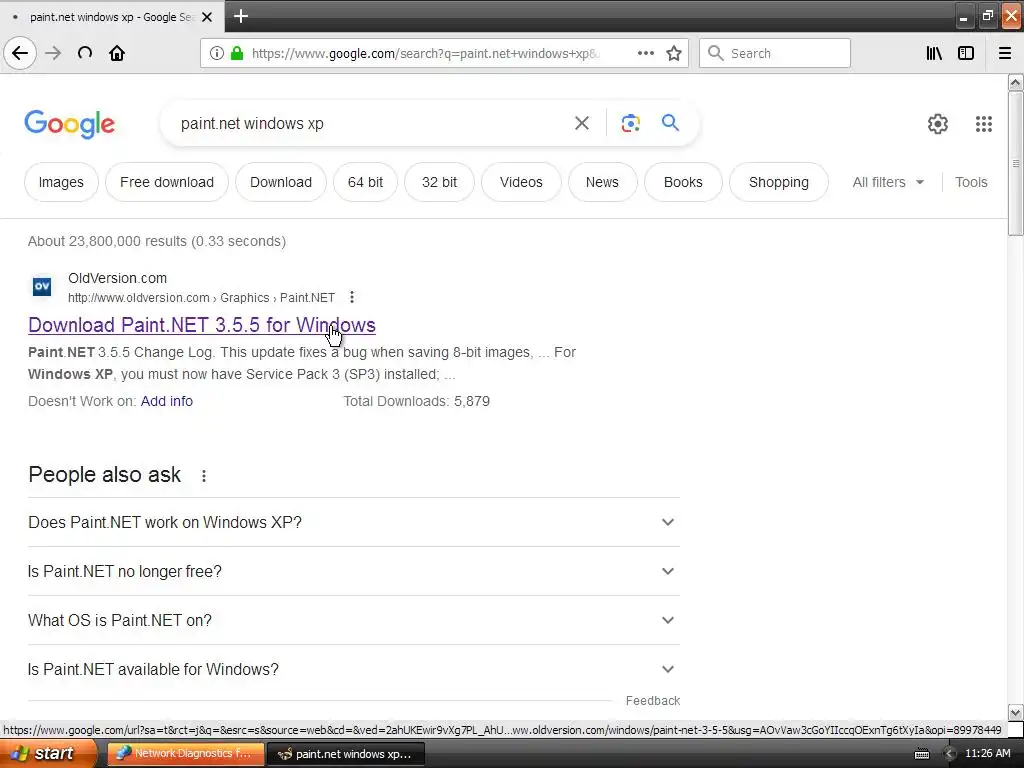Focus the browser toolbar Search box
This screenshot has width=1024, height=768.
(775, 54)
